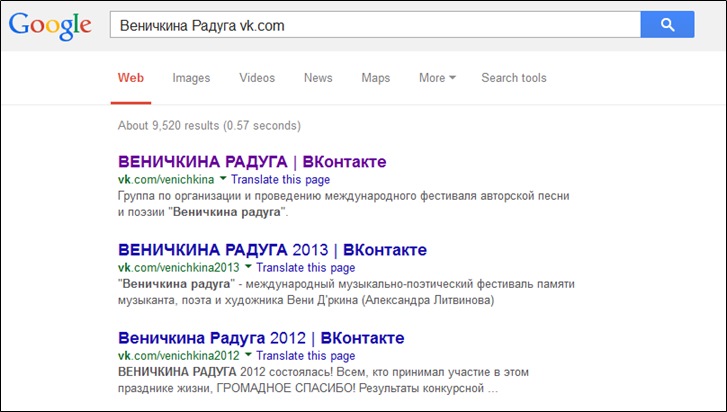Click the vk.com/venichkina green URL
727x412 pixels.
tap(166, 179)
